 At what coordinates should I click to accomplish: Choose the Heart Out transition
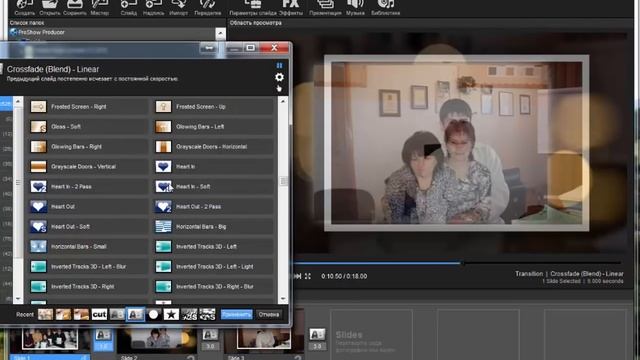[88, 207]
